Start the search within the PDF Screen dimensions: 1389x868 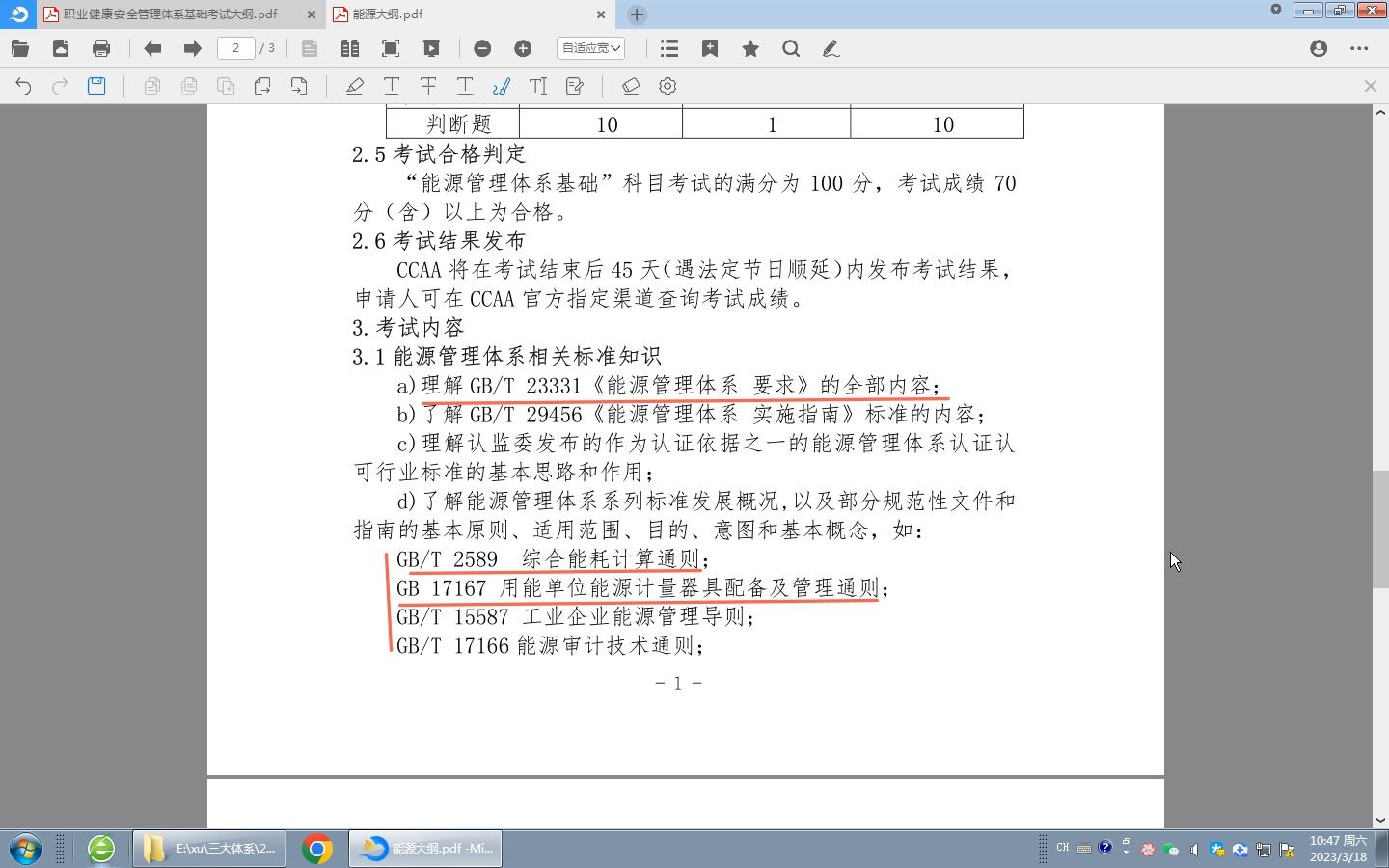click(791, 47)
